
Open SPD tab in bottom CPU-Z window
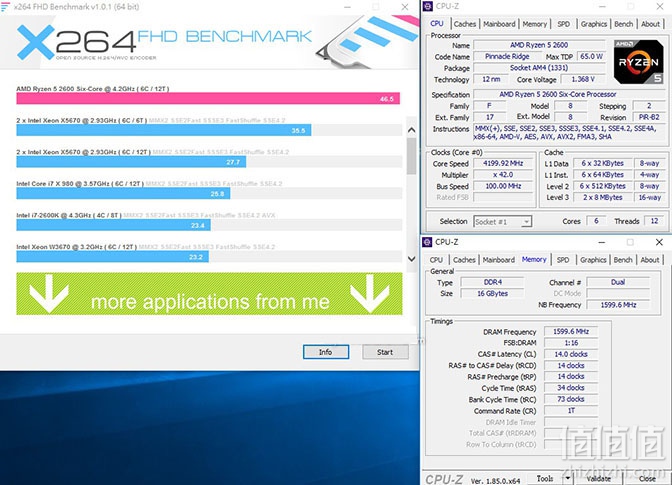(x=563, y=260)
